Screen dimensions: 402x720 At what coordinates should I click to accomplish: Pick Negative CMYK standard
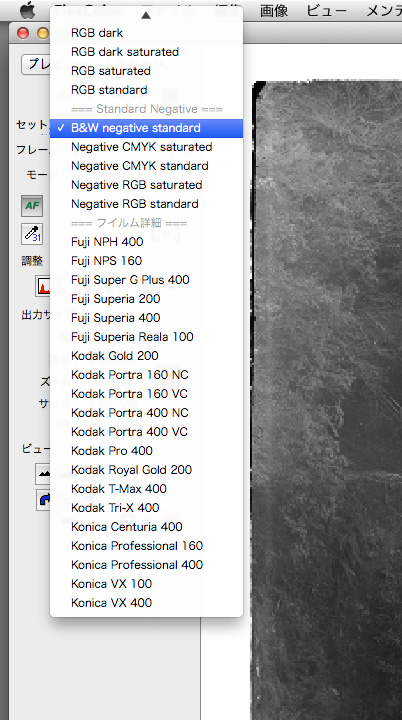pyautogui.click(x=146, y=166)
